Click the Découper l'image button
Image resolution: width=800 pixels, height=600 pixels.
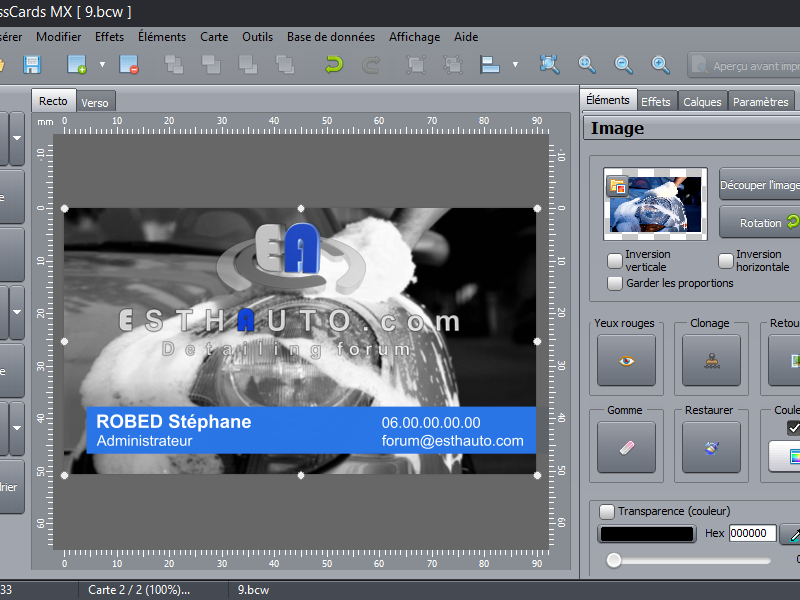point(760,184)
